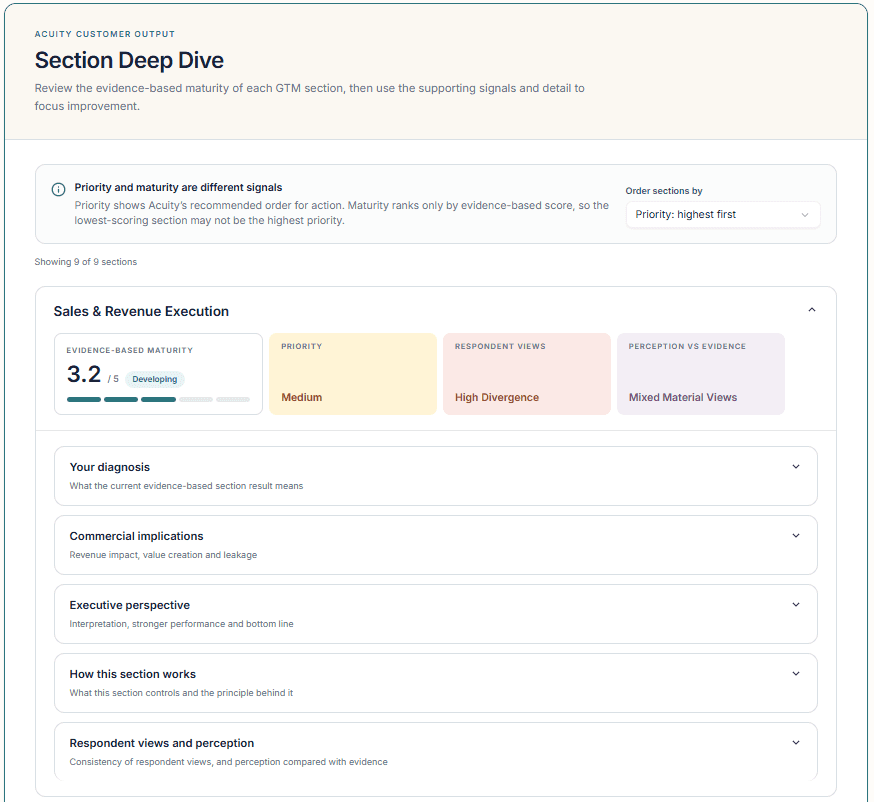
Task: Expand Respondent views and perception panel
Action: pos(435,752)
